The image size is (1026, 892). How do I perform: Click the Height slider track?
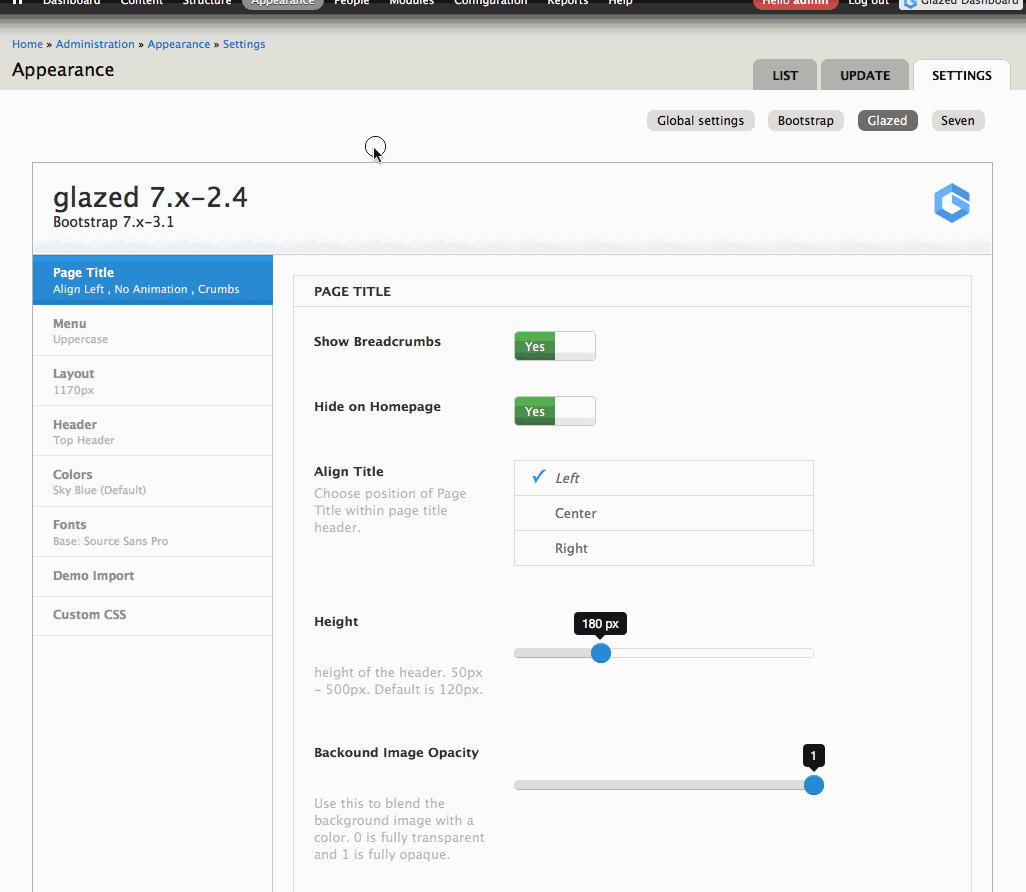click(663, 653)
